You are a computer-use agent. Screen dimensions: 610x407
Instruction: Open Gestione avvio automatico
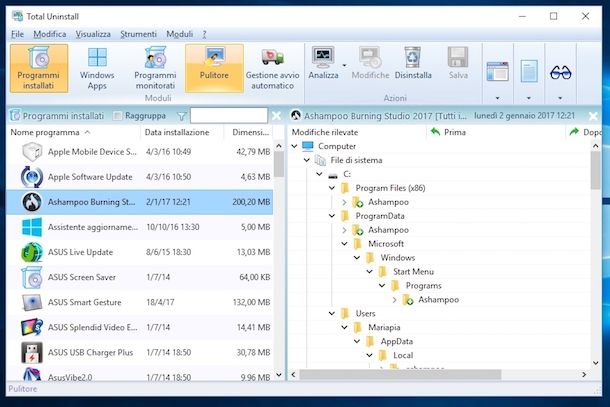coord(272,68)
